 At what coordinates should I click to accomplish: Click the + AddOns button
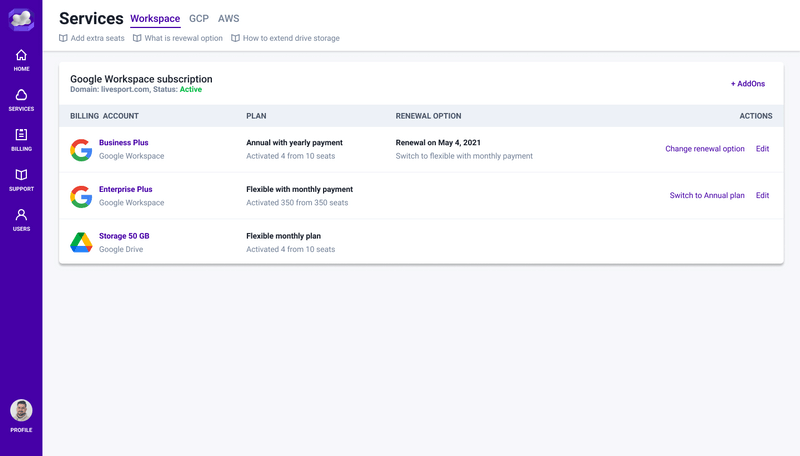pyautogui.click(x=748, y=84)
